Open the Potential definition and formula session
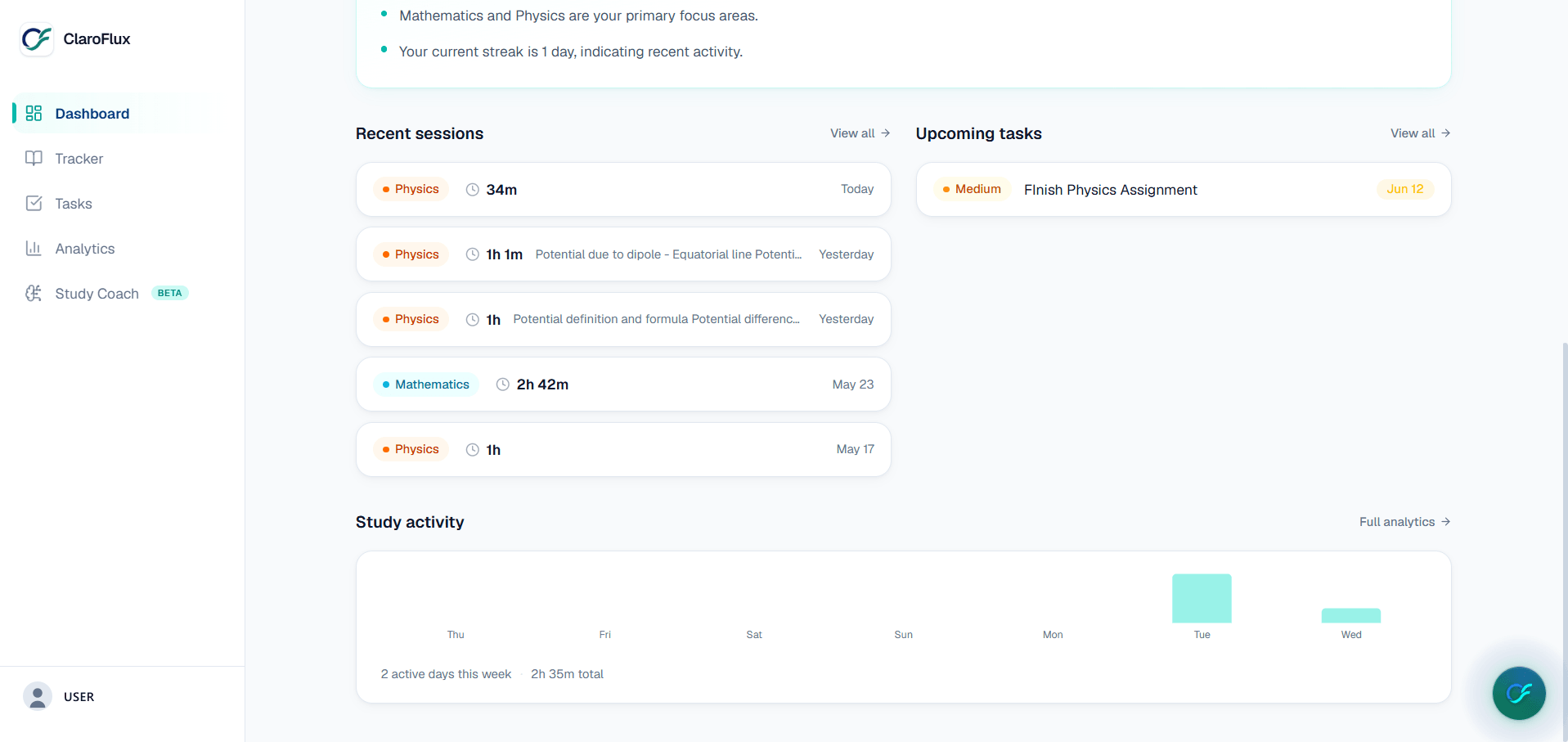The width and height of the screenshot is (1568, 742). 623,319
